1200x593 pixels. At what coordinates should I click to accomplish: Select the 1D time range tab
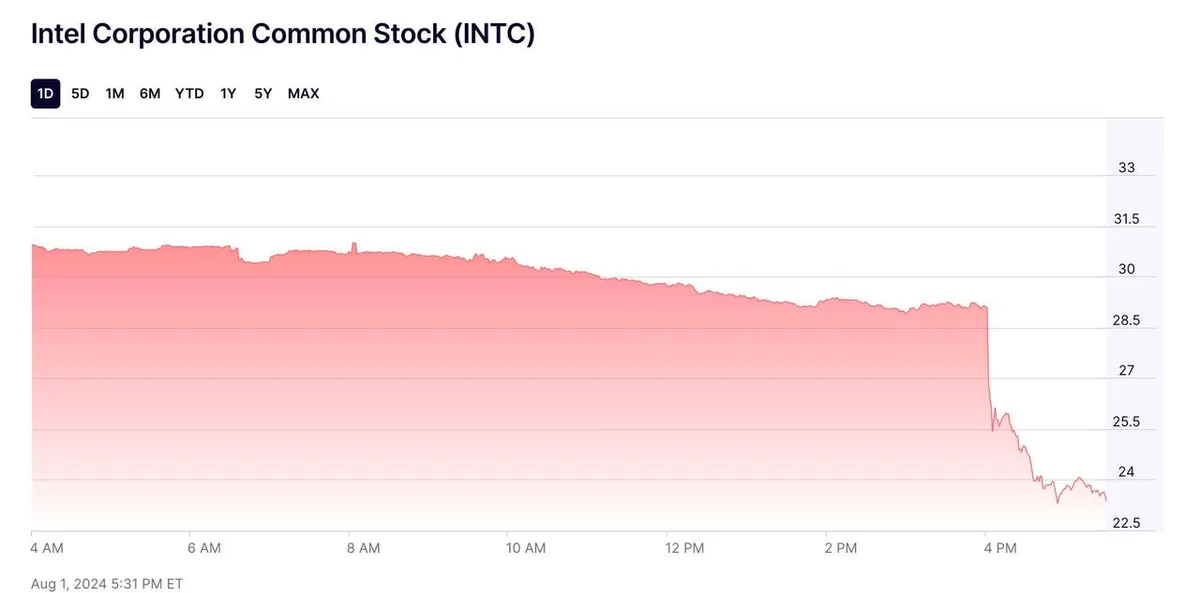45,94
